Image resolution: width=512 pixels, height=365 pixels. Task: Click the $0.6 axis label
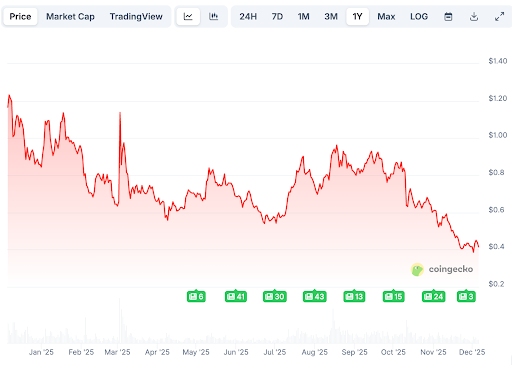pos(496,210)
